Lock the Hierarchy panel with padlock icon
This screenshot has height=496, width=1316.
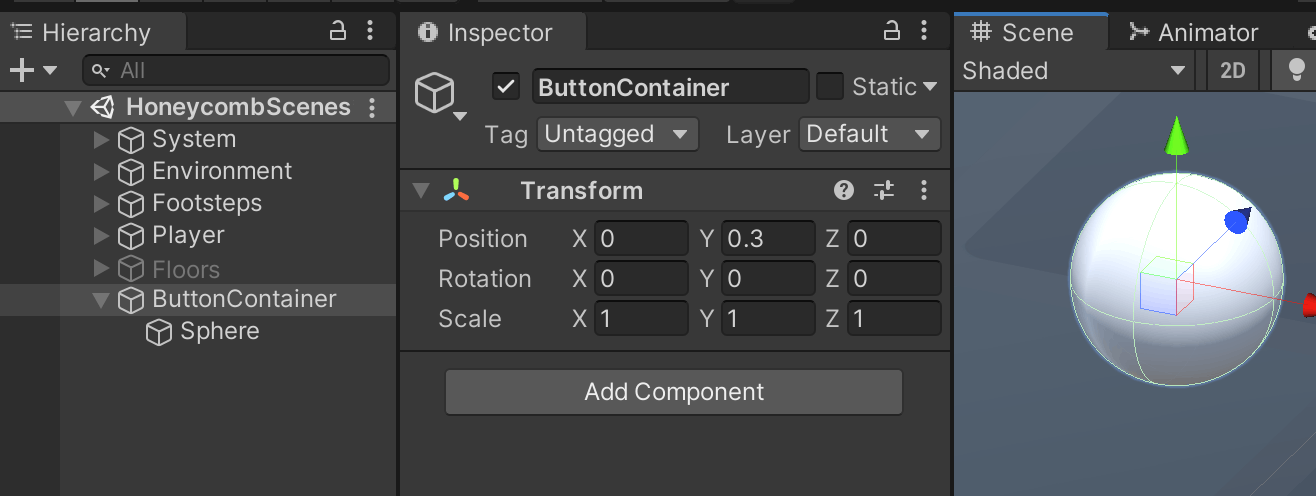(x=339, y=31)
